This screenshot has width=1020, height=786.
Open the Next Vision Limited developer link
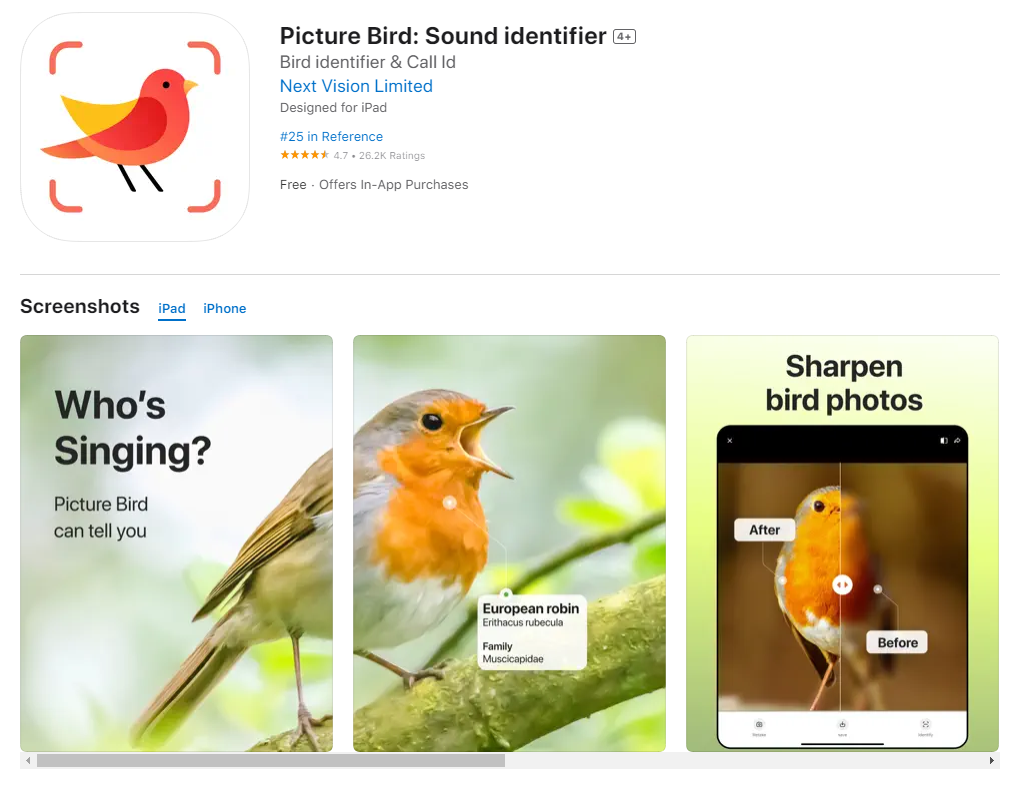click(356, 86)
